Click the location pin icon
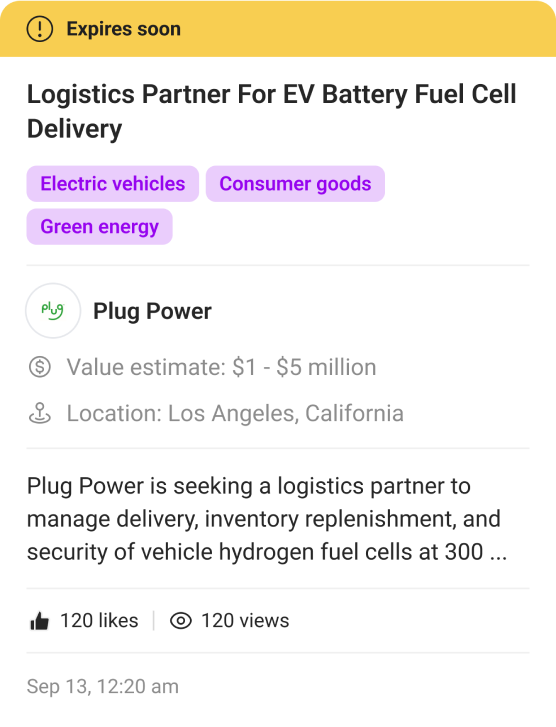This screenshot has width=556, height=727. (40, 413)
